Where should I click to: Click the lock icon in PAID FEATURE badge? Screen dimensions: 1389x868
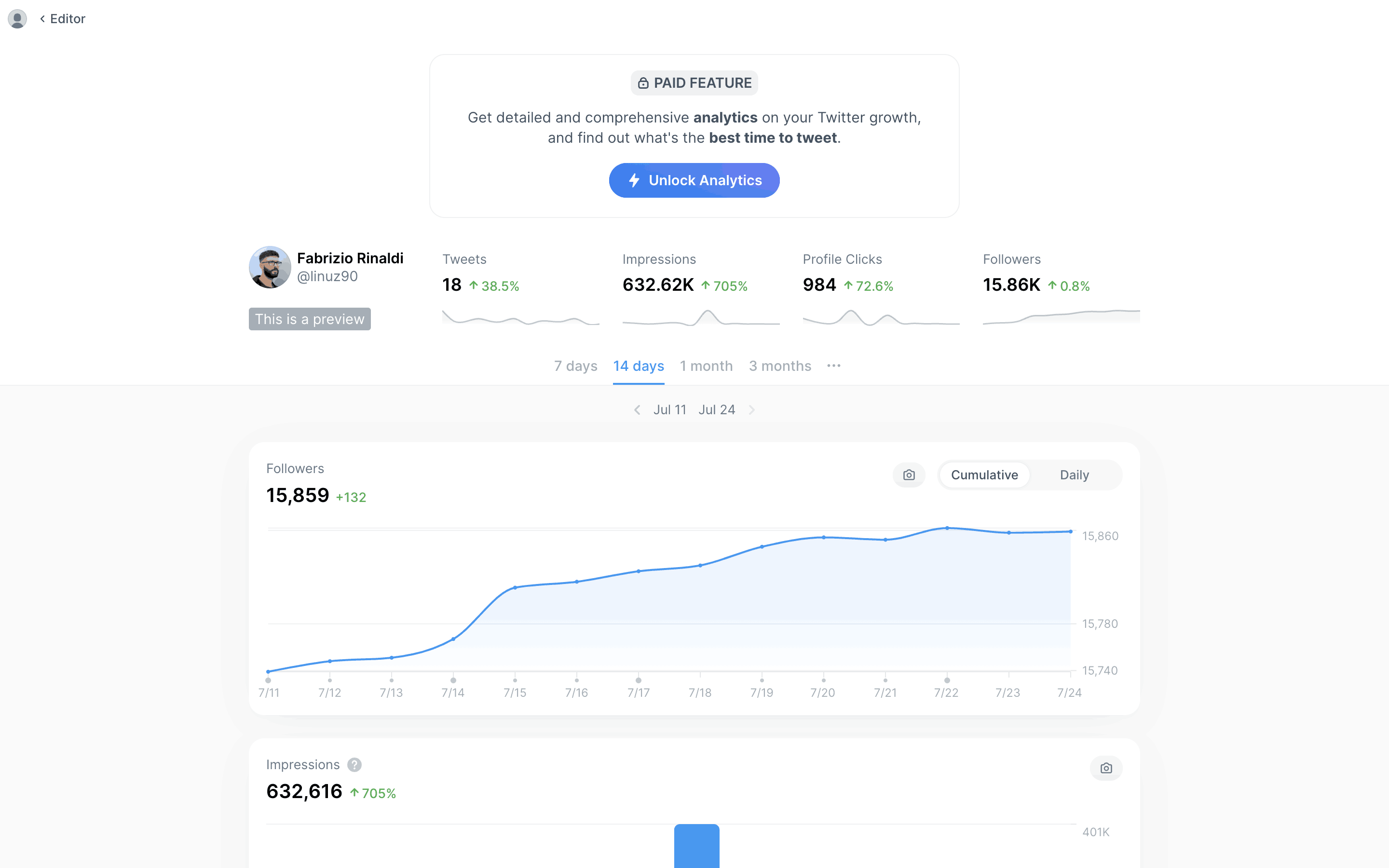(x=643, y=83)
